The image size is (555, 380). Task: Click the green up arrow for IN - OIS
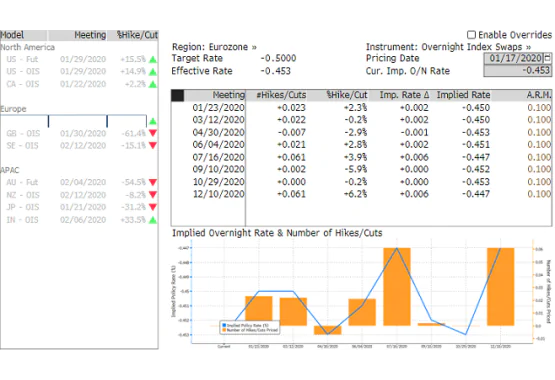pos(153,220)
